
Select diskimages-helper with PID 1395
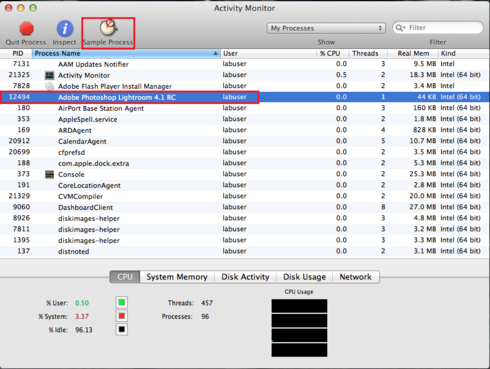tap(245, 240)
